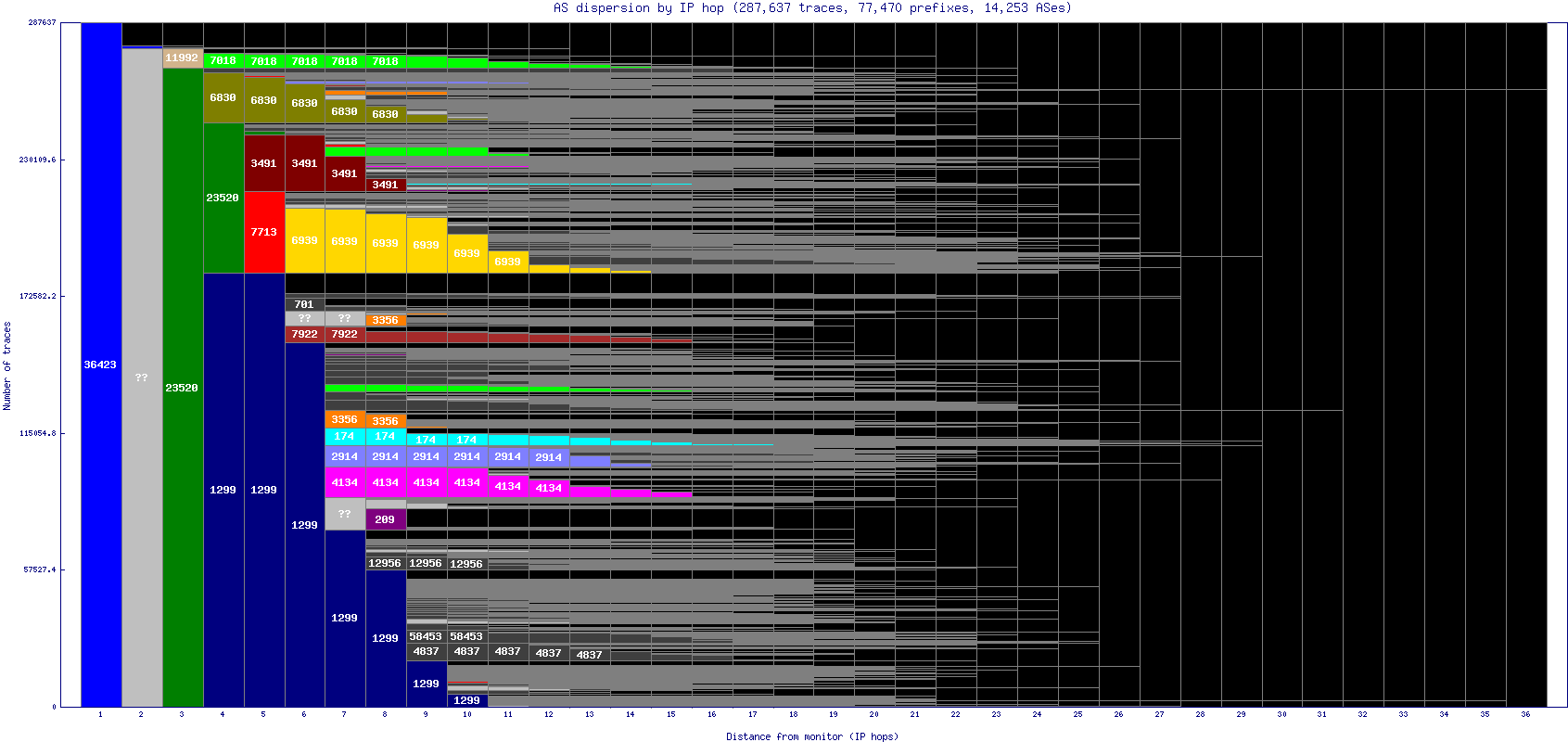The image size is (1568, 742).
Task: Select the AS 12956 block at hop 10
Action: (467, 564)
